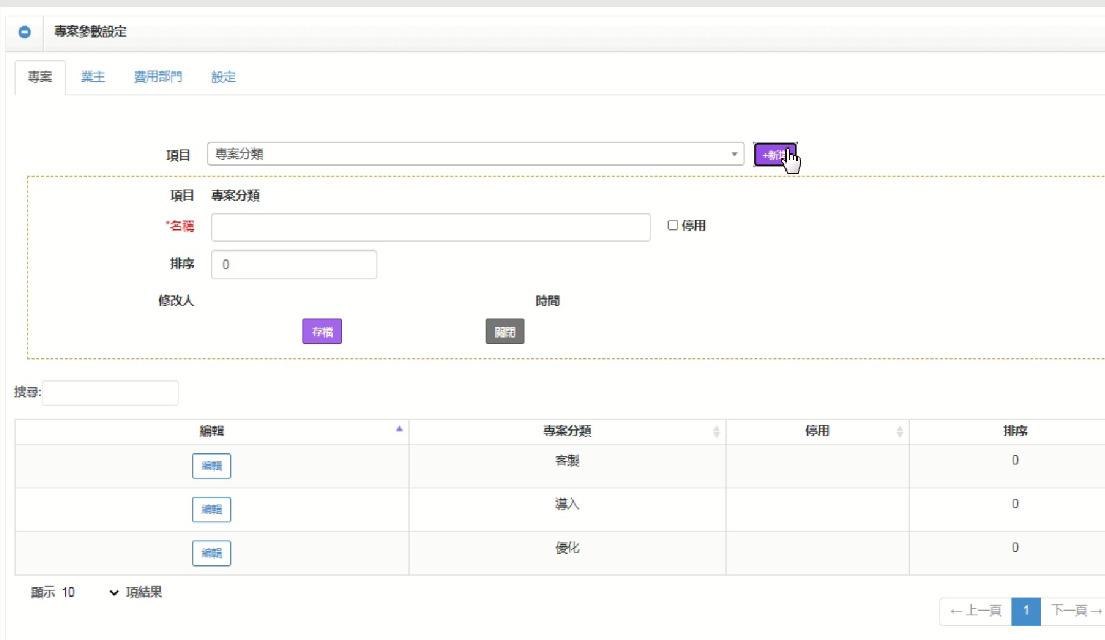Edit the 優化 row
The height and width of the screenshot is (640, 1105).
tap(211, 553)
